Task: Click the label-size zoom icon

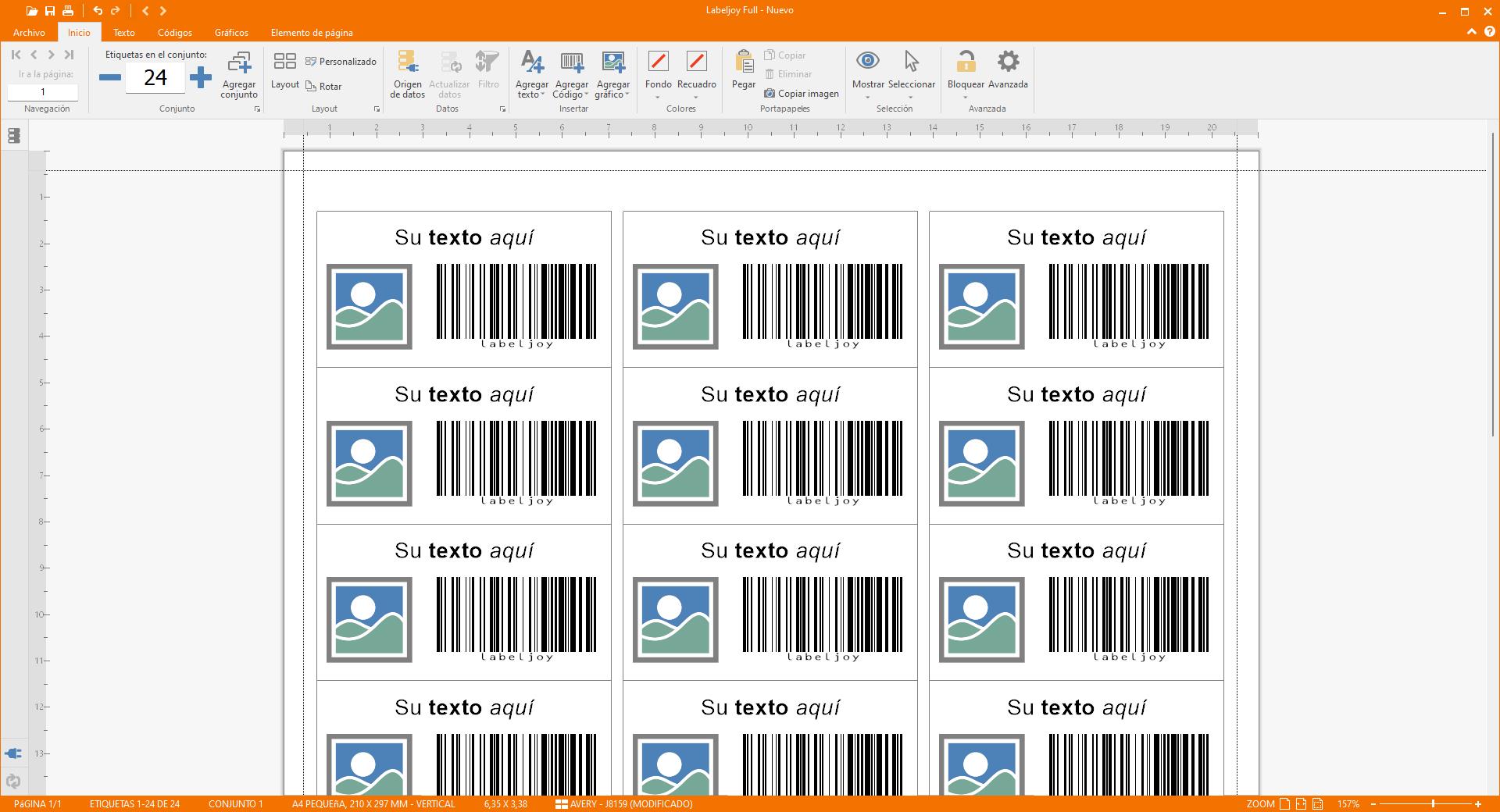Action: click(1318, 803)
